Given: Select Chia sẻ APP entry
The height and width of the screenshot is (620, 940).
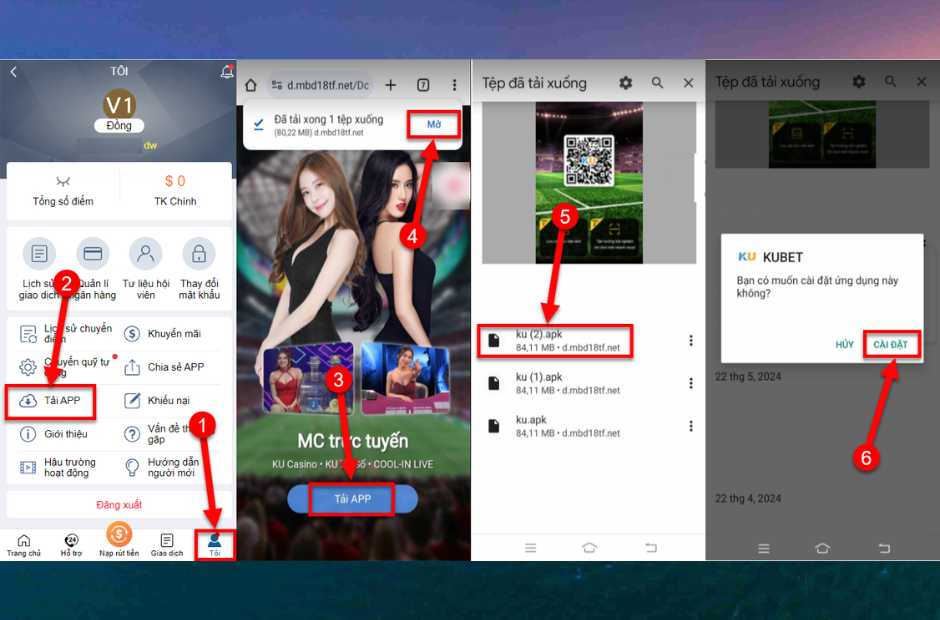Looking at the screenshot, I should coord(165,367).
